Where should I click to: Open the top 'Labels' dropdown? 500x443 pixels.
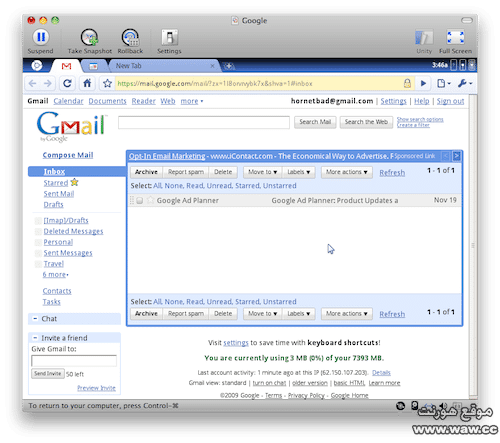pyautogui.click(x=298, y=172)
